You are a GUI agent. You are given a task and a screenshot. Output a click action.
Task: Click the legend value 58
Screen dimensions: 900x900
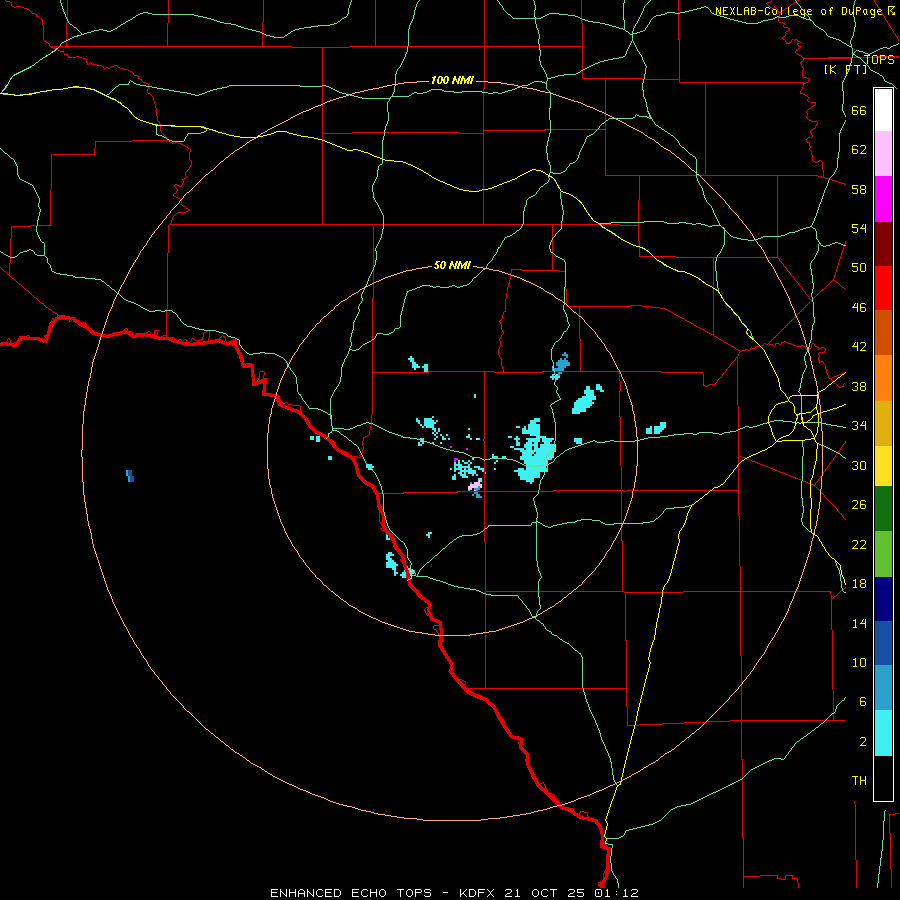pos(859,189)
